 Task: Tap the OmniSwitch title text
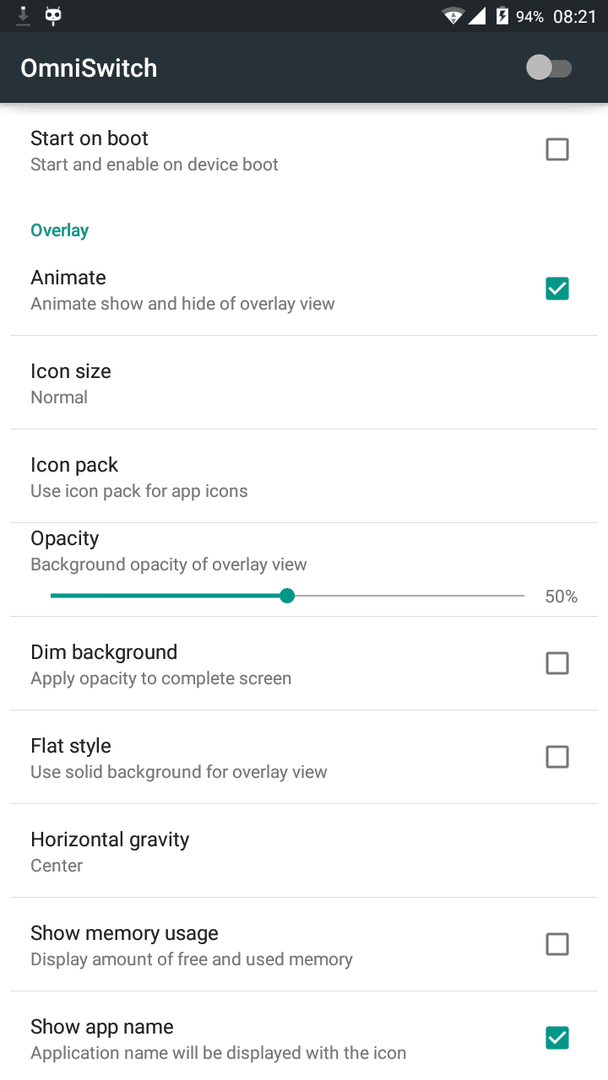click(89, 68)
